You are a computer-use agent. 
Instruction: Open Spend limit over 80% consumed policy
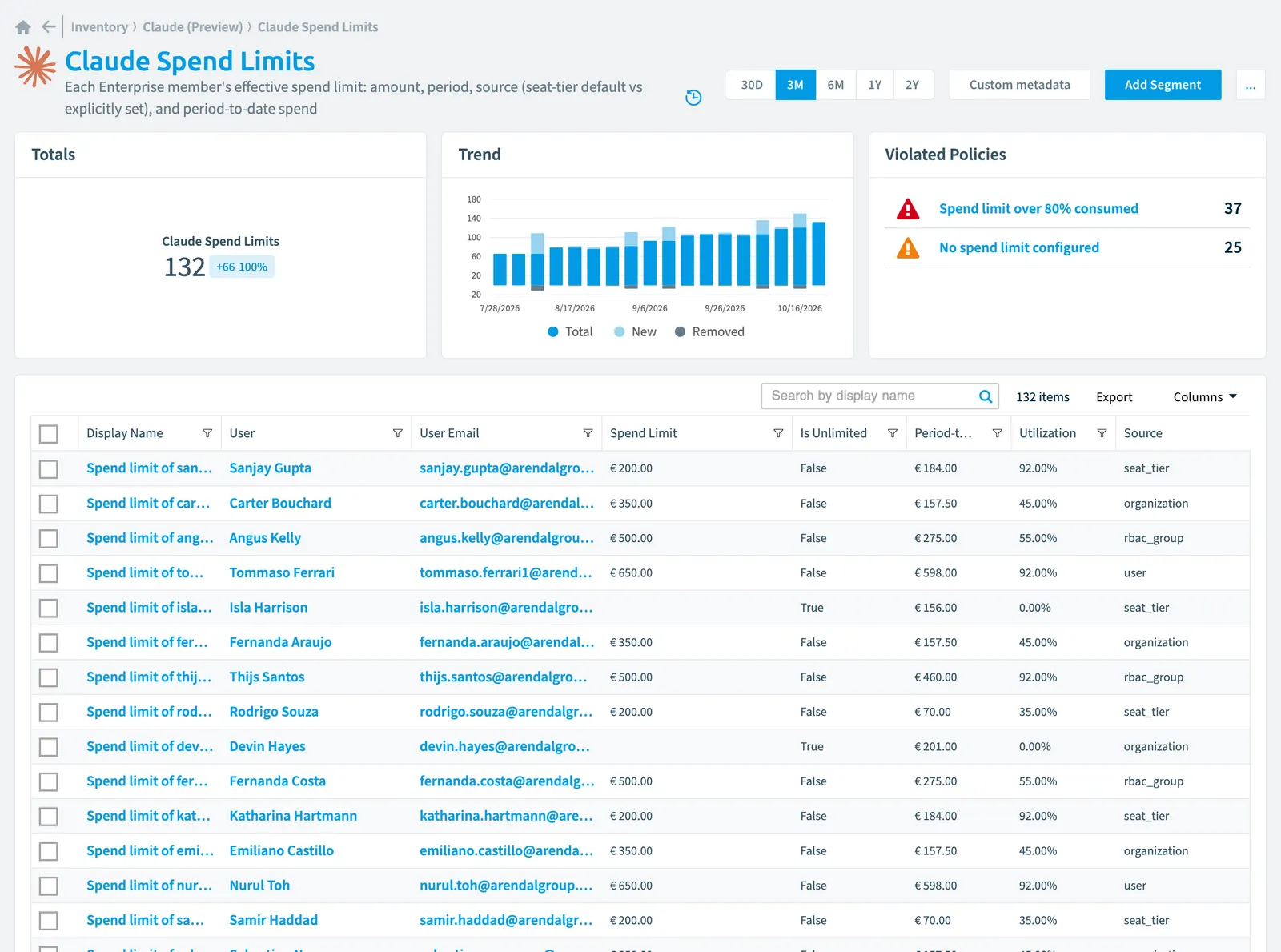[1038, 209]
